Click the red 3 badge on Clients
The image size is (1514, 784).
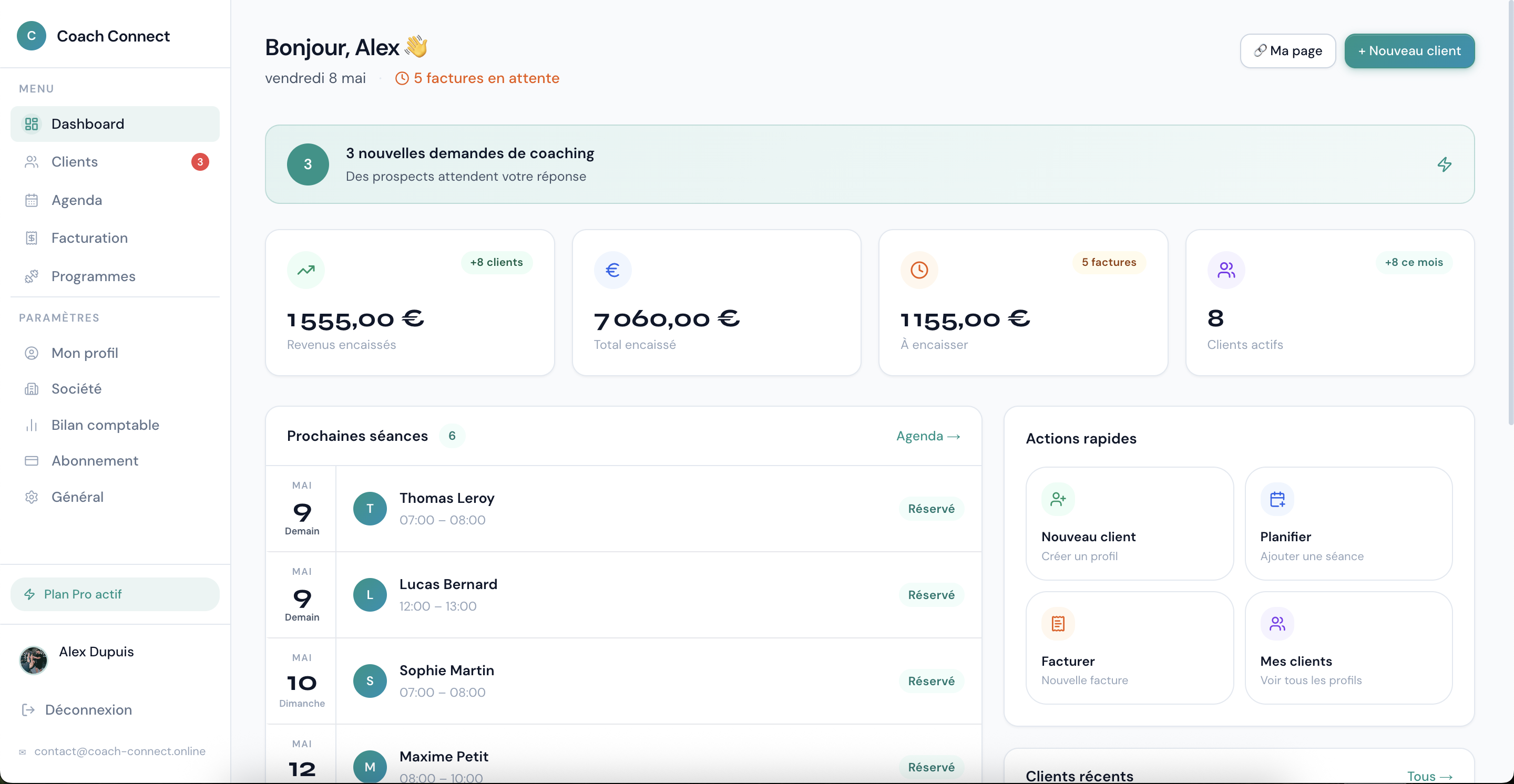200,162
